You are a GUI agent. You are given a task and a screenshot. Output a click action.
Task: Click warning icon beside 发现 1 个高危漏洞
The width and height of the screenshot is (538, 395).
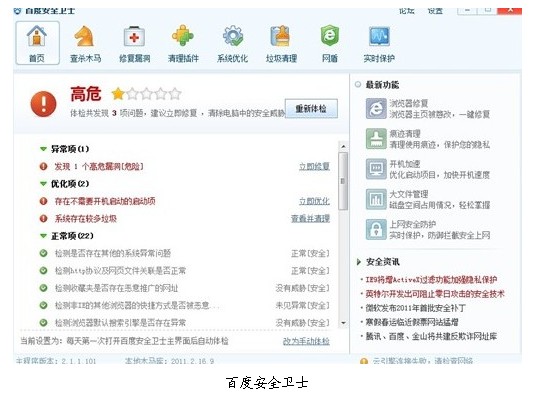44,166
